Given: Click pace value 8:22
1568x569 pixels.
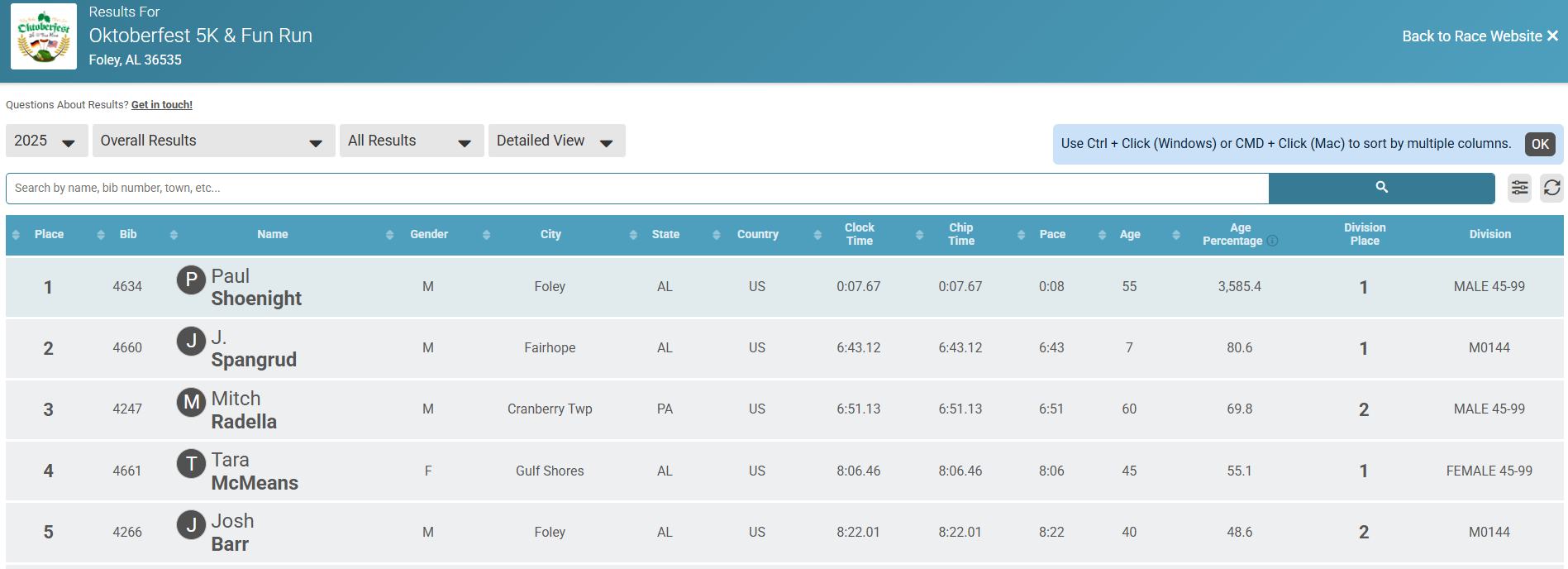Looking at the screenshot, I should [1051, 532].
